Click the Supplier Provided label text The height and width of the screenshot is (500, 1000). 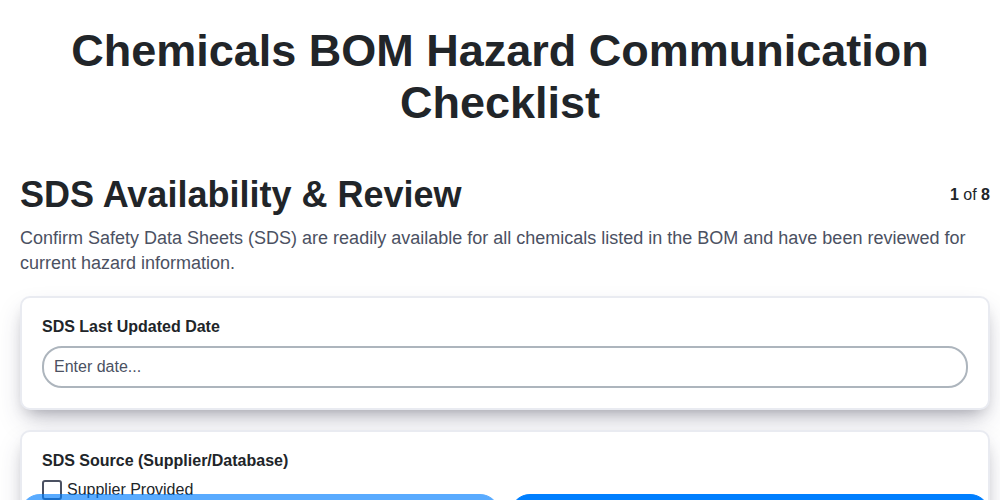[130, 489]
